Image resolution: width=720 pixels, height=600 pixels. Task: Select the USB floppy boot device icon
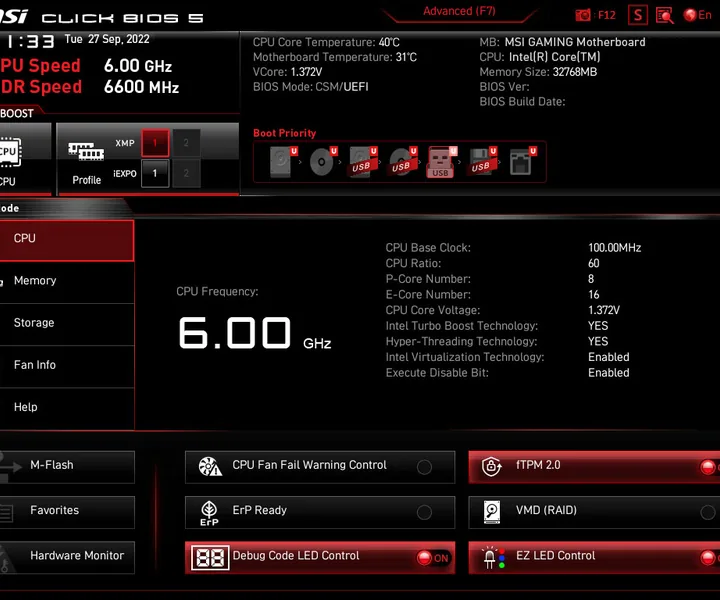pos(481,162)
